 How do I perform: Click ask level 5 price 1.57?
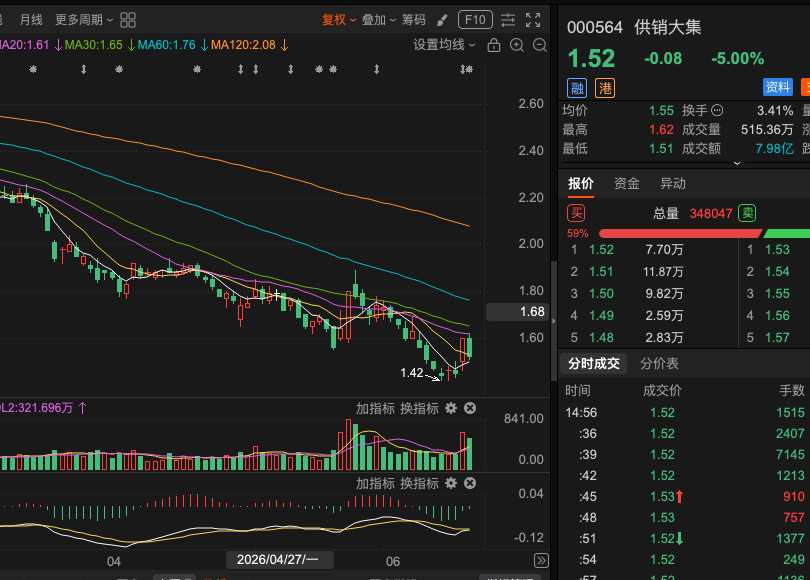coord(777,338)
